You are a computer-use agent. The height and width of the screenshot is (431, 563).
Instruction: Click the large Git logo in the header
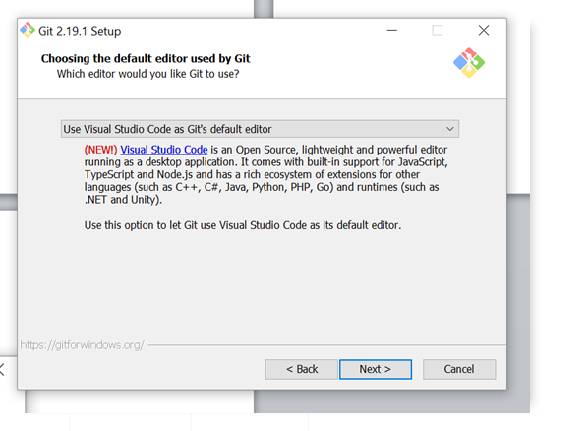469,63
